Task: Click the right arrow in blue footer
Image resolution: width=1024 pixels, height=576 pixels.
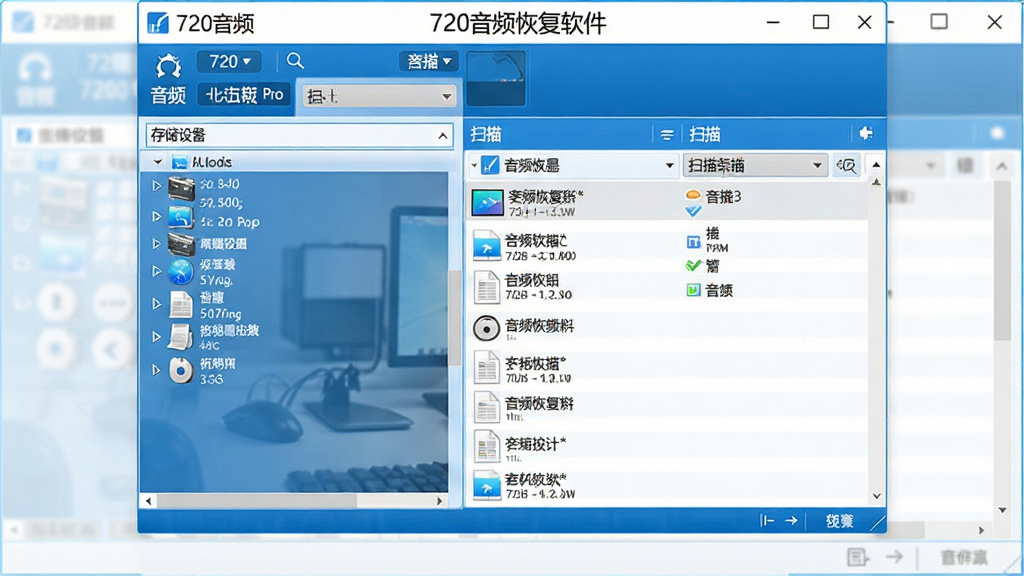Action: click(x=791, y=520)
